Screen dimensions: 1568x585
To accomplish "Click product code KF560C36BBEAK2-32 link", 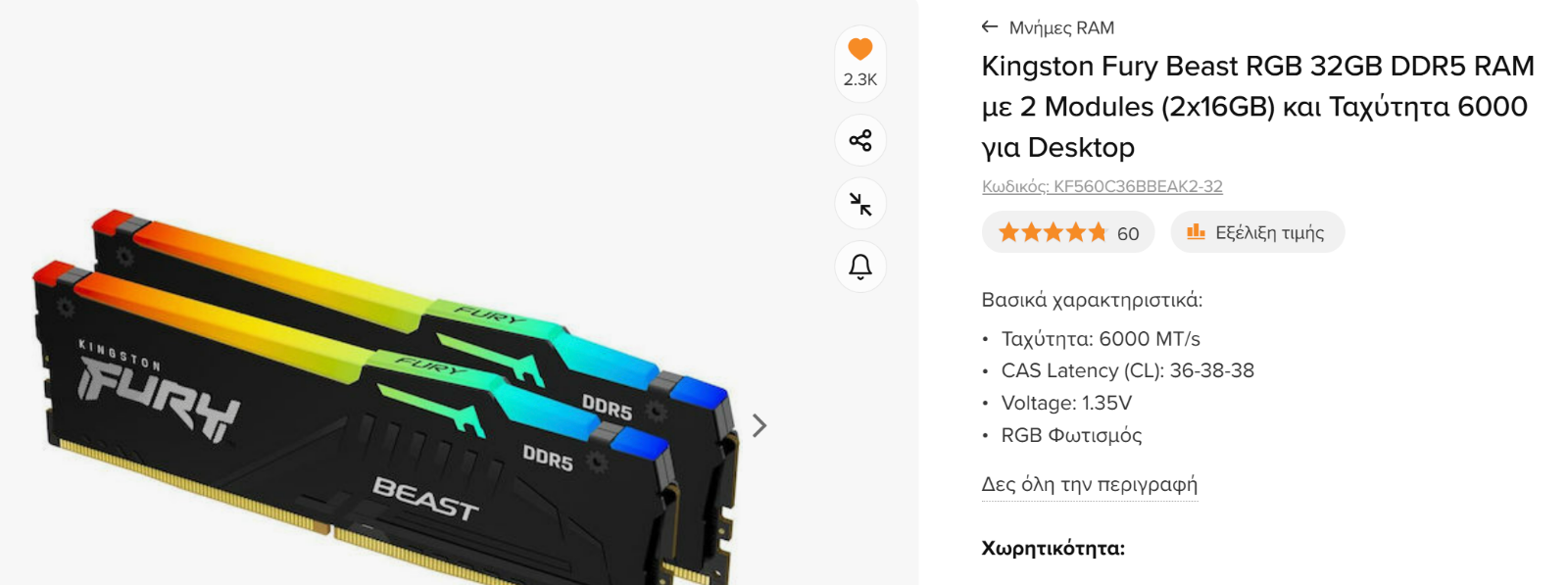I will (1102, 186).
